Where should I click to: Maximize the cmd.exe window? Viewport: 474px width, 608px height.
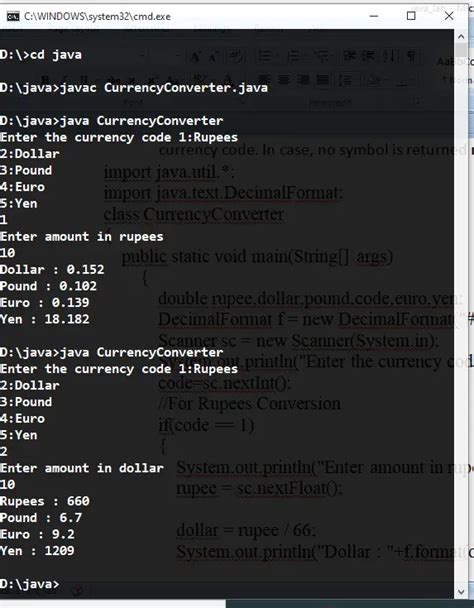pos(411,16)
